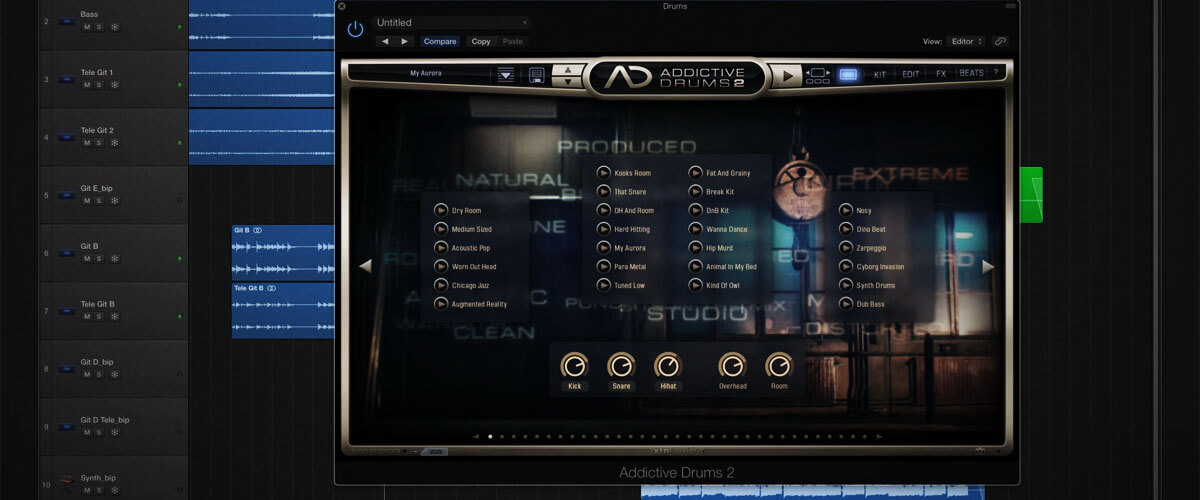Mute the Bass track
The height and width of the screenshot is (500, 1200).
[87, 27]
